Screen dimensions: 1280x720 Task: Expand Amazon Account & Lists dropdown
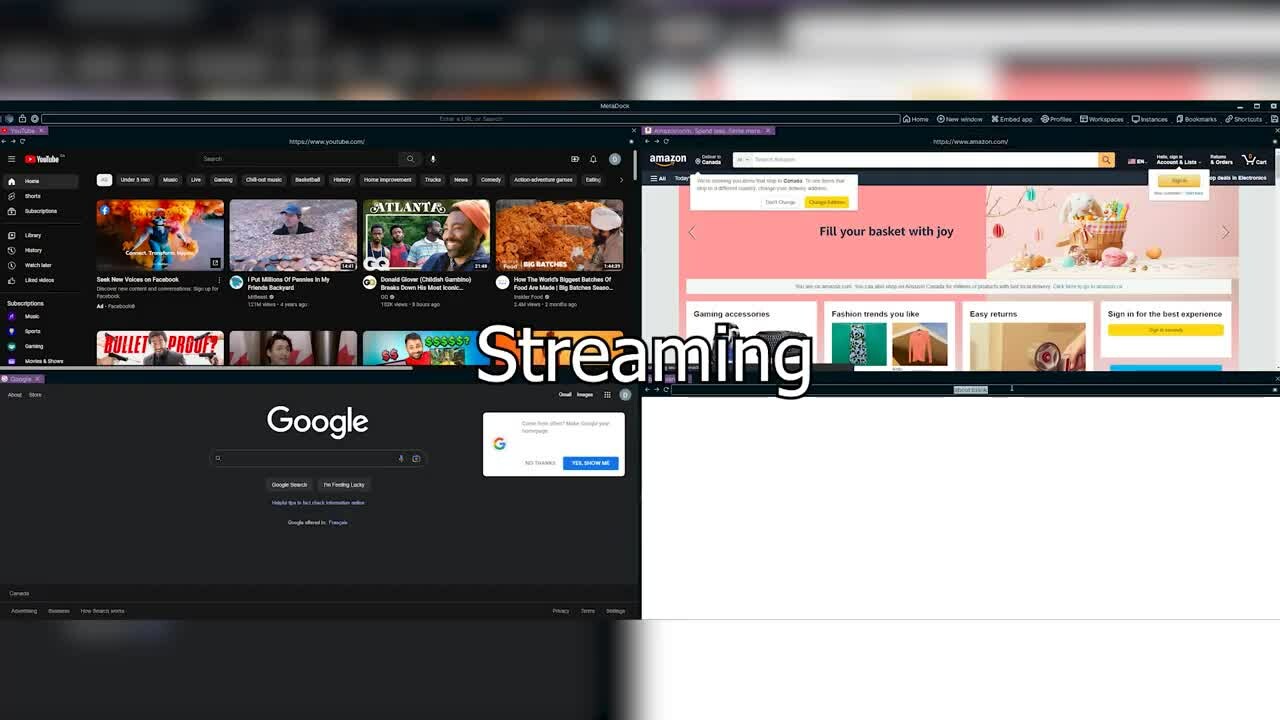(x=1178, y=160)
